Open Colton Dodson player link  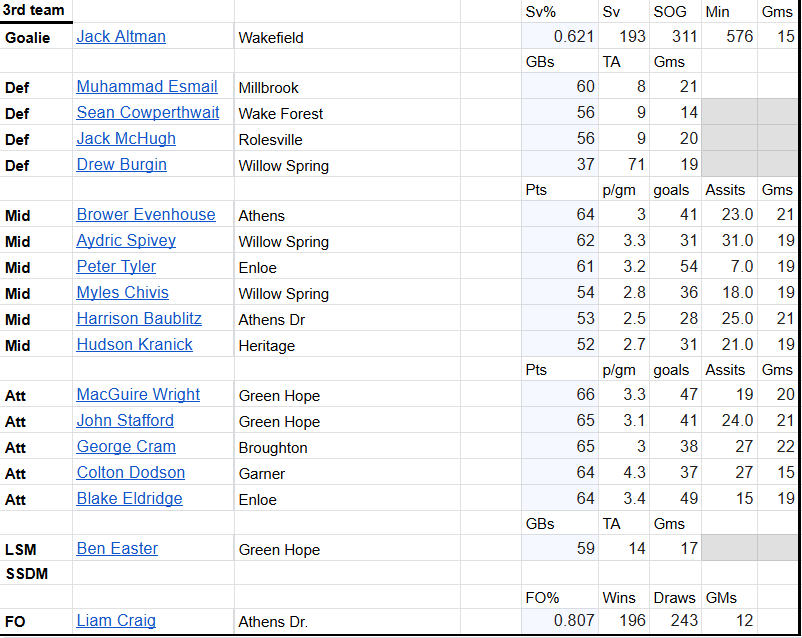[130, 473]
